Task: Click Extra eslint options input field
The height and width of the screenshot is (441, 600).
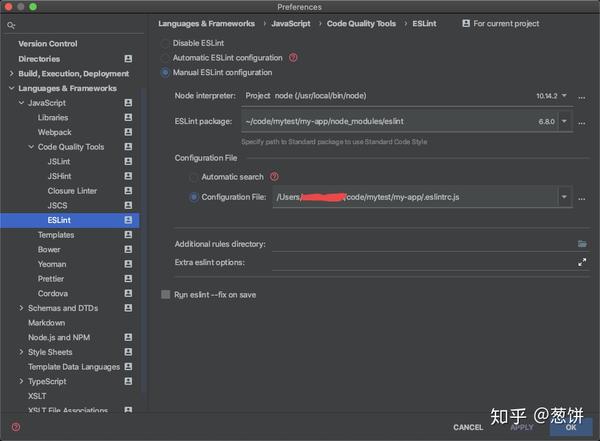Action: (423, 262)
